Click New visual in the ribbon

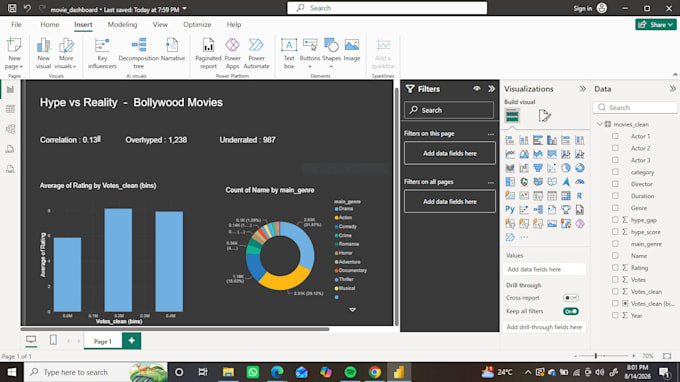tap(43, 53)
